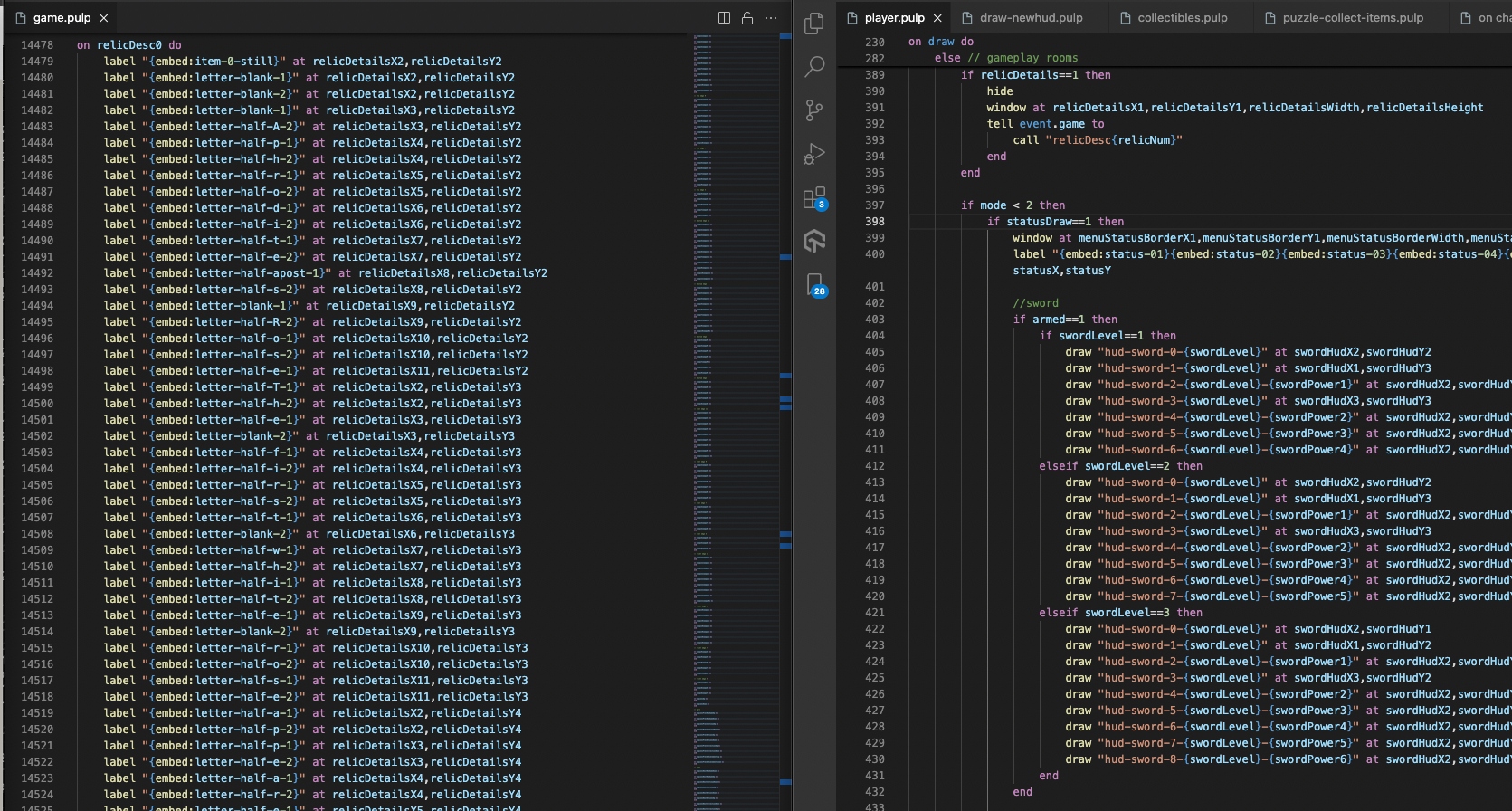This screenshot has width=1512, height=811.
Task: Open the Explorer view in activity bar
Action: [x=814, y=24]
